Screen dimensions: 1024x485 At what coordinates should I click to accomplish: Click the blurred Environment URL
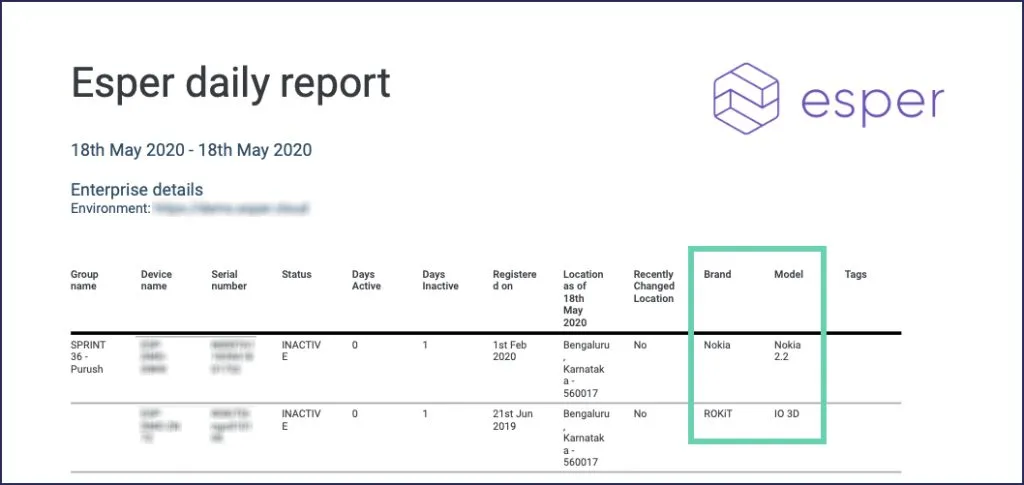[231, 209]
